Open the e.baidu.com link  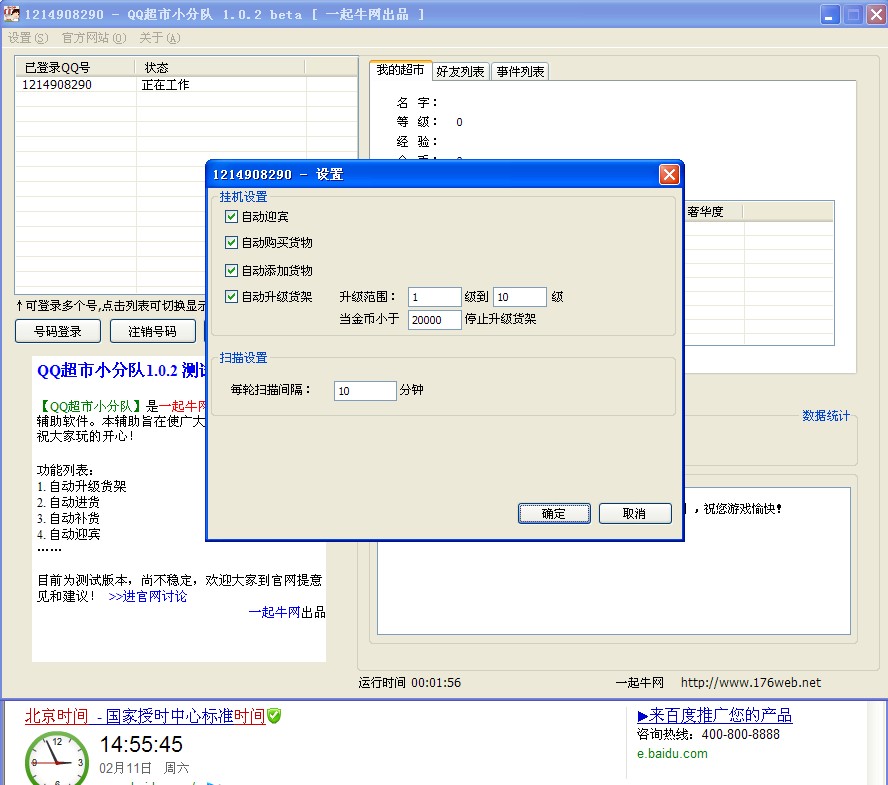(x=672, y=754)
